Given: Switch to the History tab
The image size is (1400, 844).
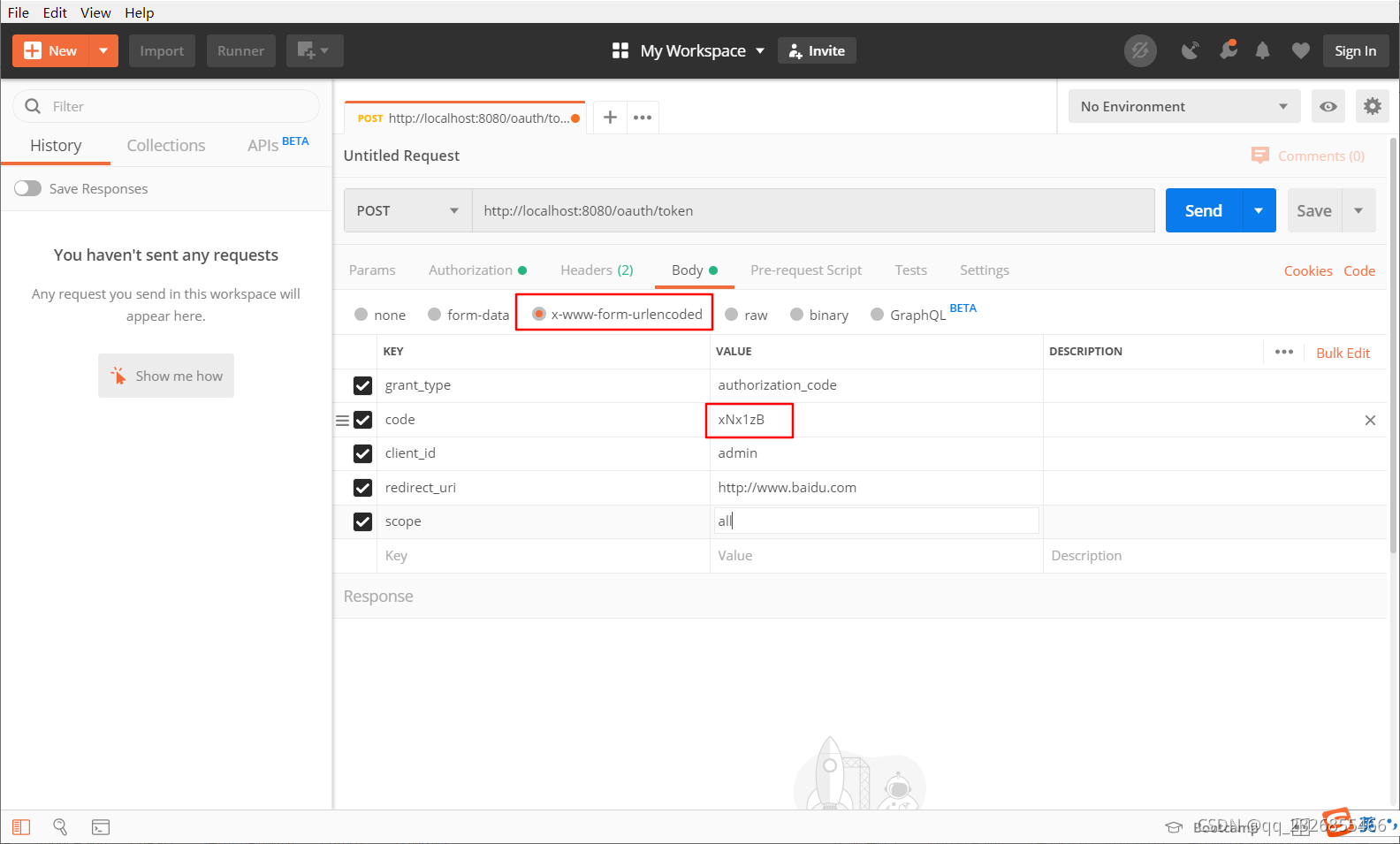Looking at the screenshot, I should (56, 146).
